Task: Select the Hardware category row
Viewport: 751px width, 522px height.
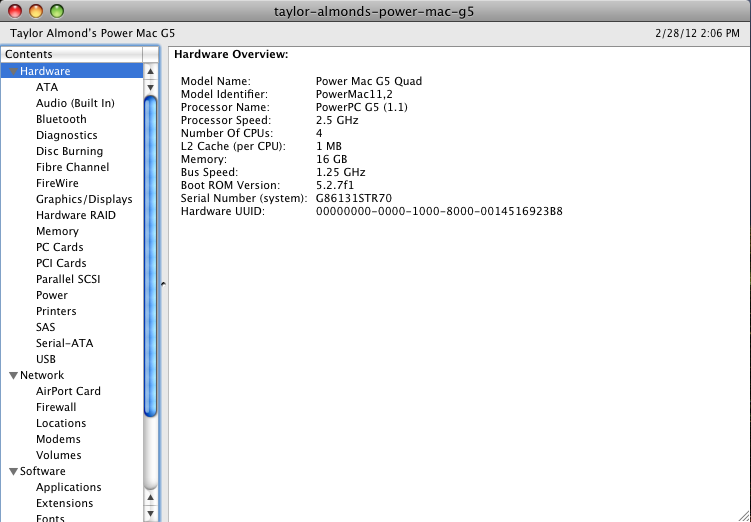Action: tap(72, 71)
